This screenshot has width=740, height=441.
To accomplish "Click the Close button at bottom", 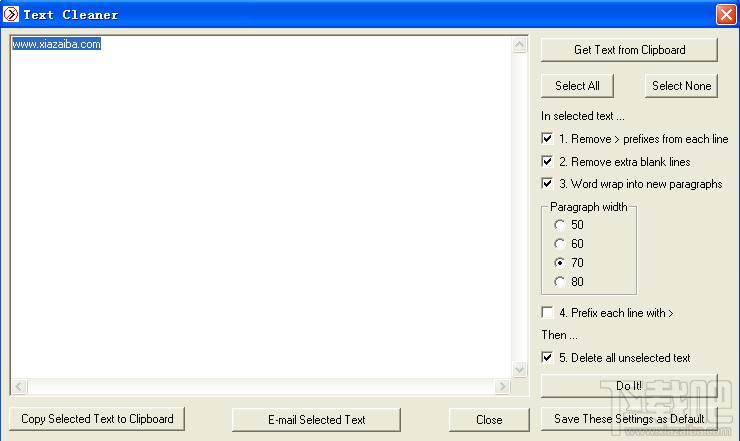I will click(489, 420).
